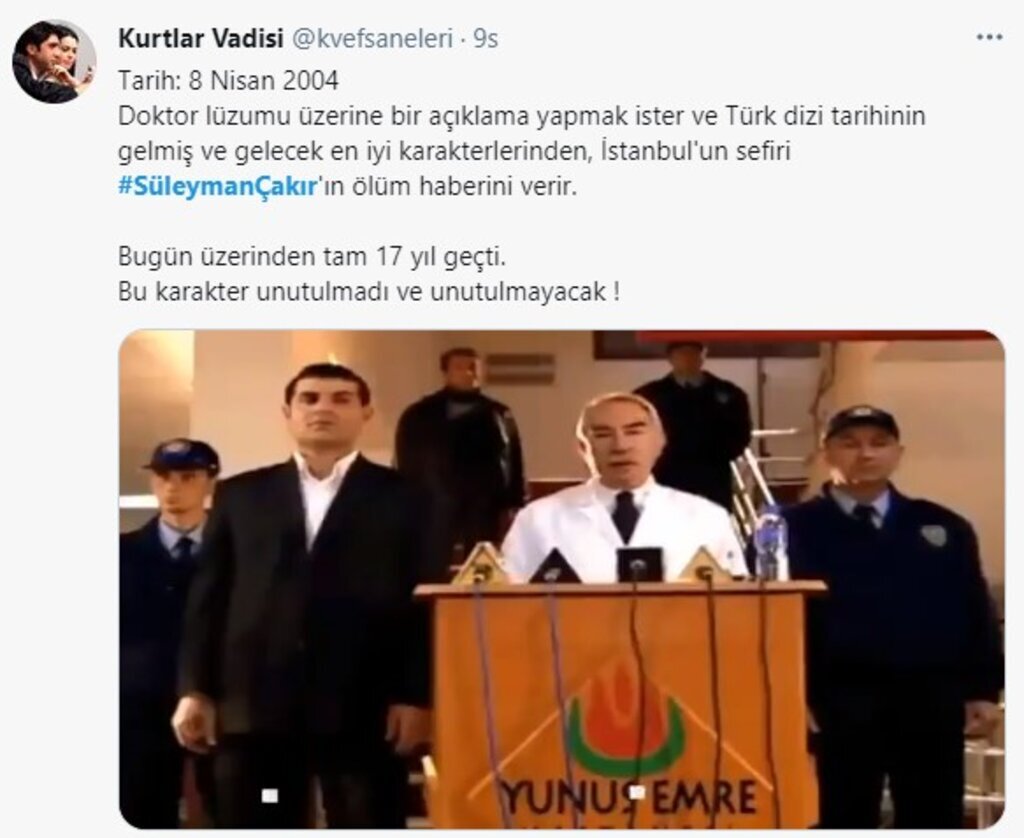
Task: Click the 'Tarih: 8 Nisan 2004' line
Action: click(229, 80)
